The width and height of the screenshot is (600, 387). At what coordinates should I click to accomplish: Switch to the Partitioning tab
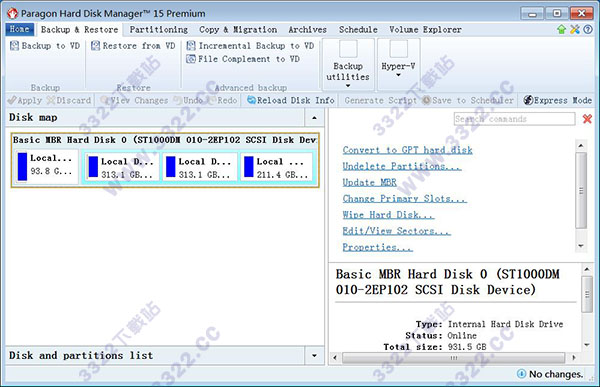159,29
